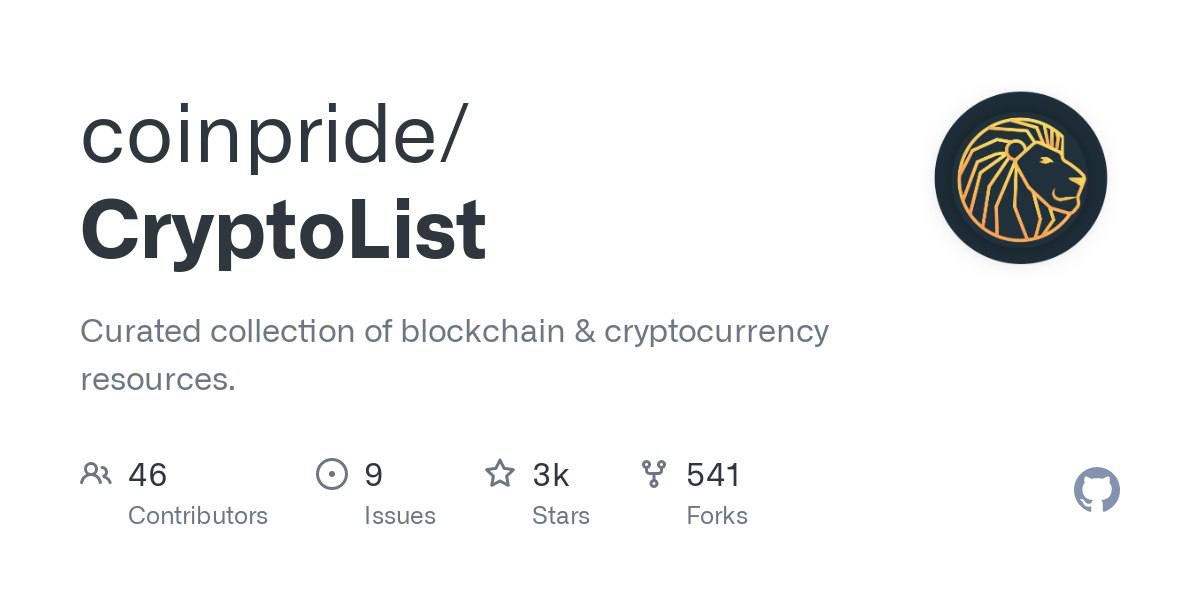
Task: Click the word "cryptocurrency" in the description
Action: [x=716, y=333]
